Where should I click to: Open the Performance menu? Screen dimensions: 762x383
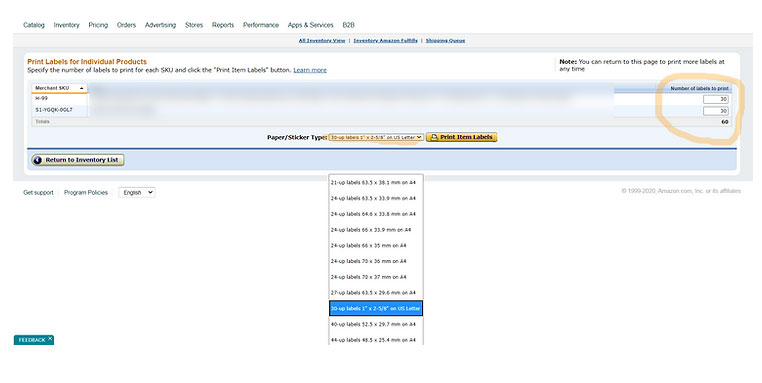pyautogui.click(x=261, y=25)
